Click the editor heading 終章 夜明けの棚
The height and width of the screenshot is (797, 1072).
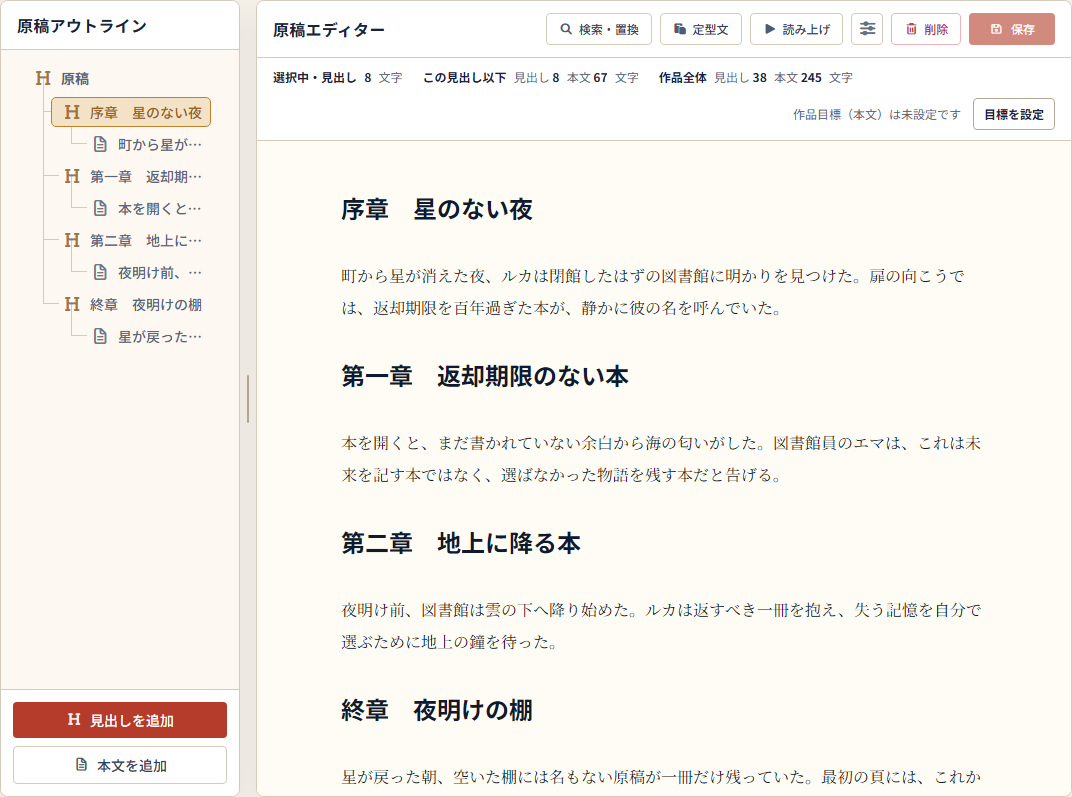coord(437,710)
